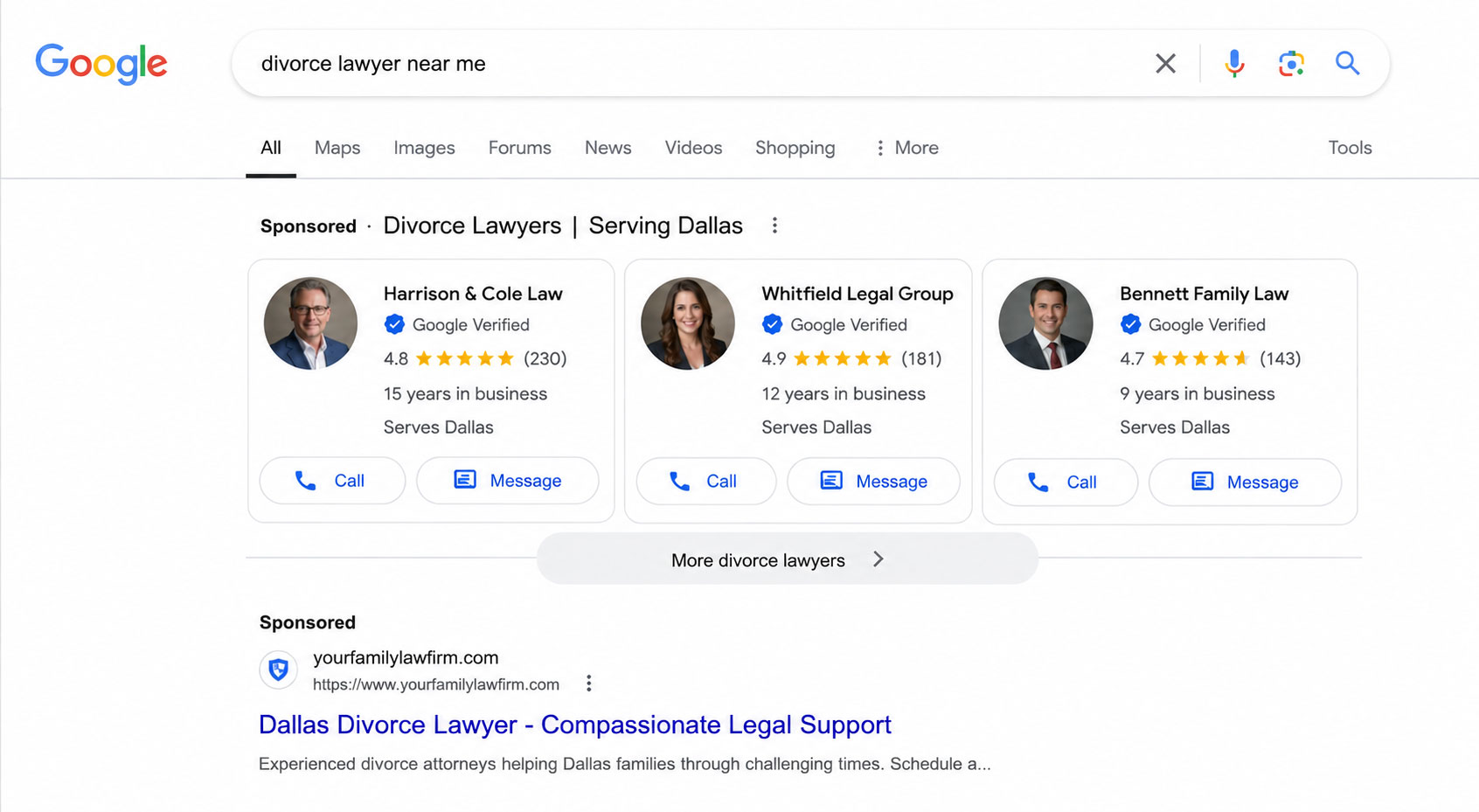Call Harrison & Cole Law
The height and width of the screenshot is (812, 1479).
(332, 481)
